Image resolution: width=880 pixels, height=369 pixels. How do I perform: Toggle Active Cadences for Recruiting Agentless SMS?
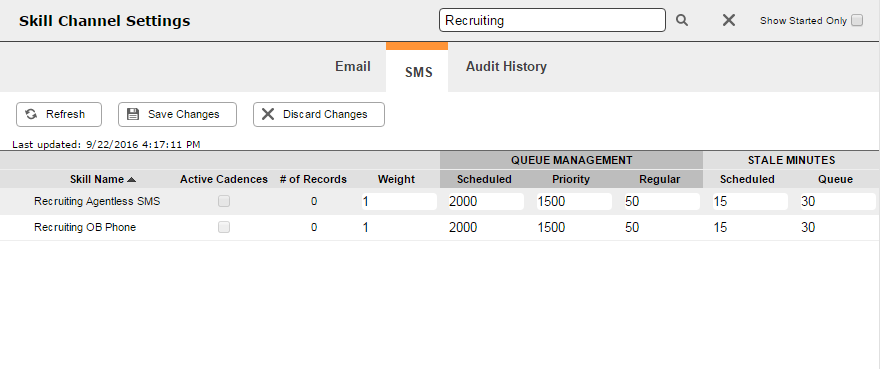click(x=224, y=201)
